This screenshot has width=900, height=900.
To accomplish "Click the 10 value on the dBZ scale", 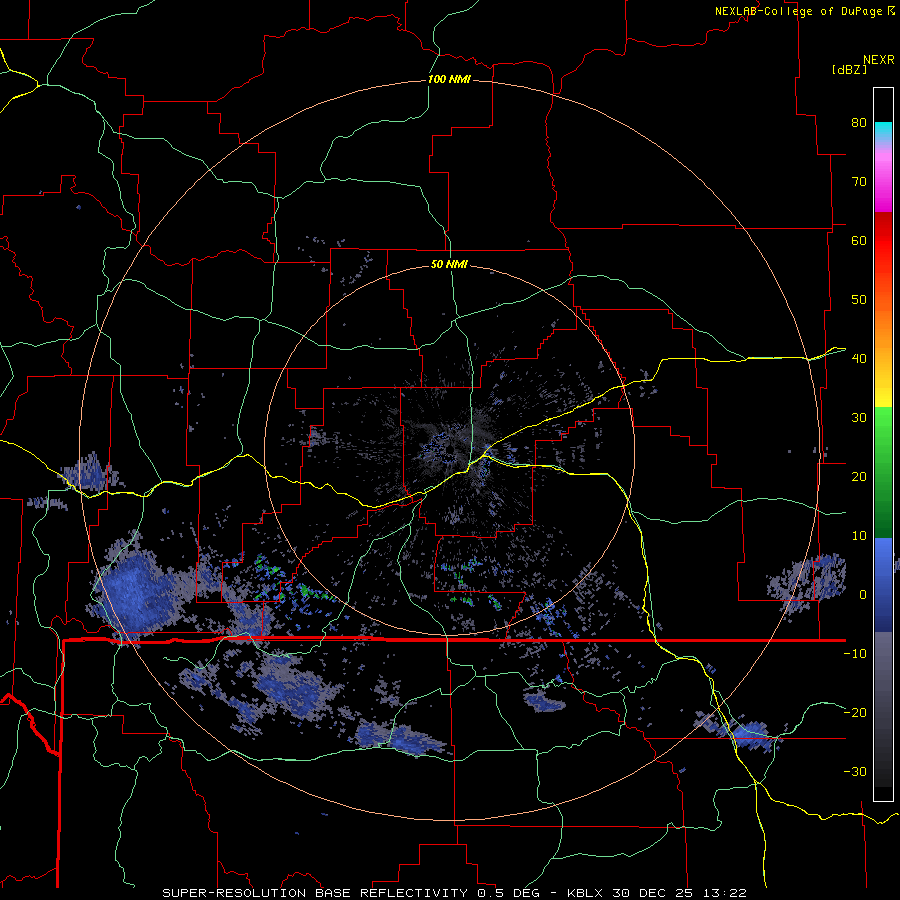I will pos(859,536).
